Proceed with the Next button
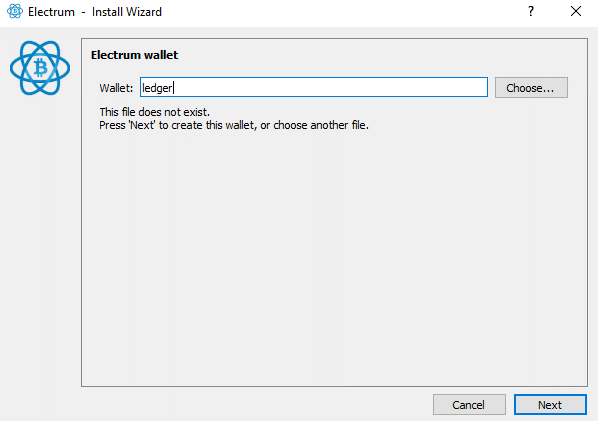 coord(550,405)
